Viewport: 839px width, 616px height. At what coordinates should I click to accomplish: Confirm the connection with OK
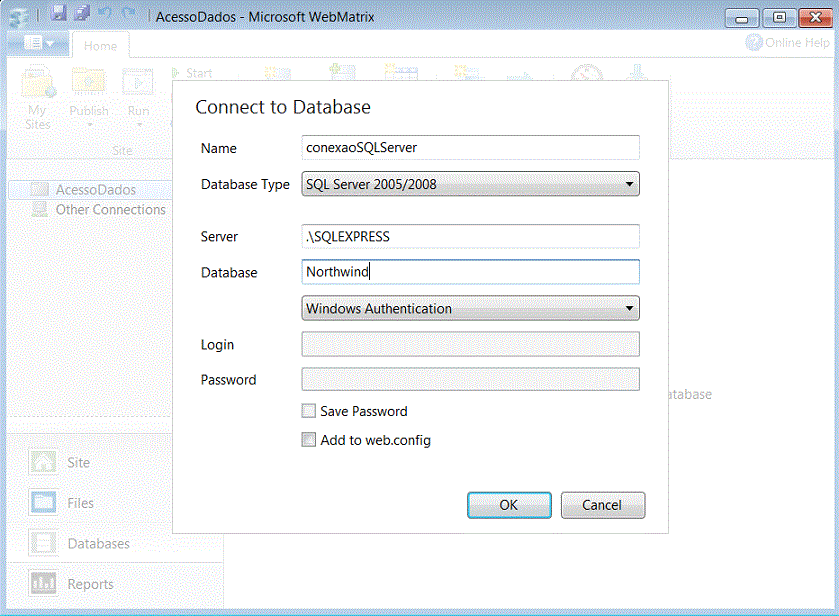(x=509, y=505)
